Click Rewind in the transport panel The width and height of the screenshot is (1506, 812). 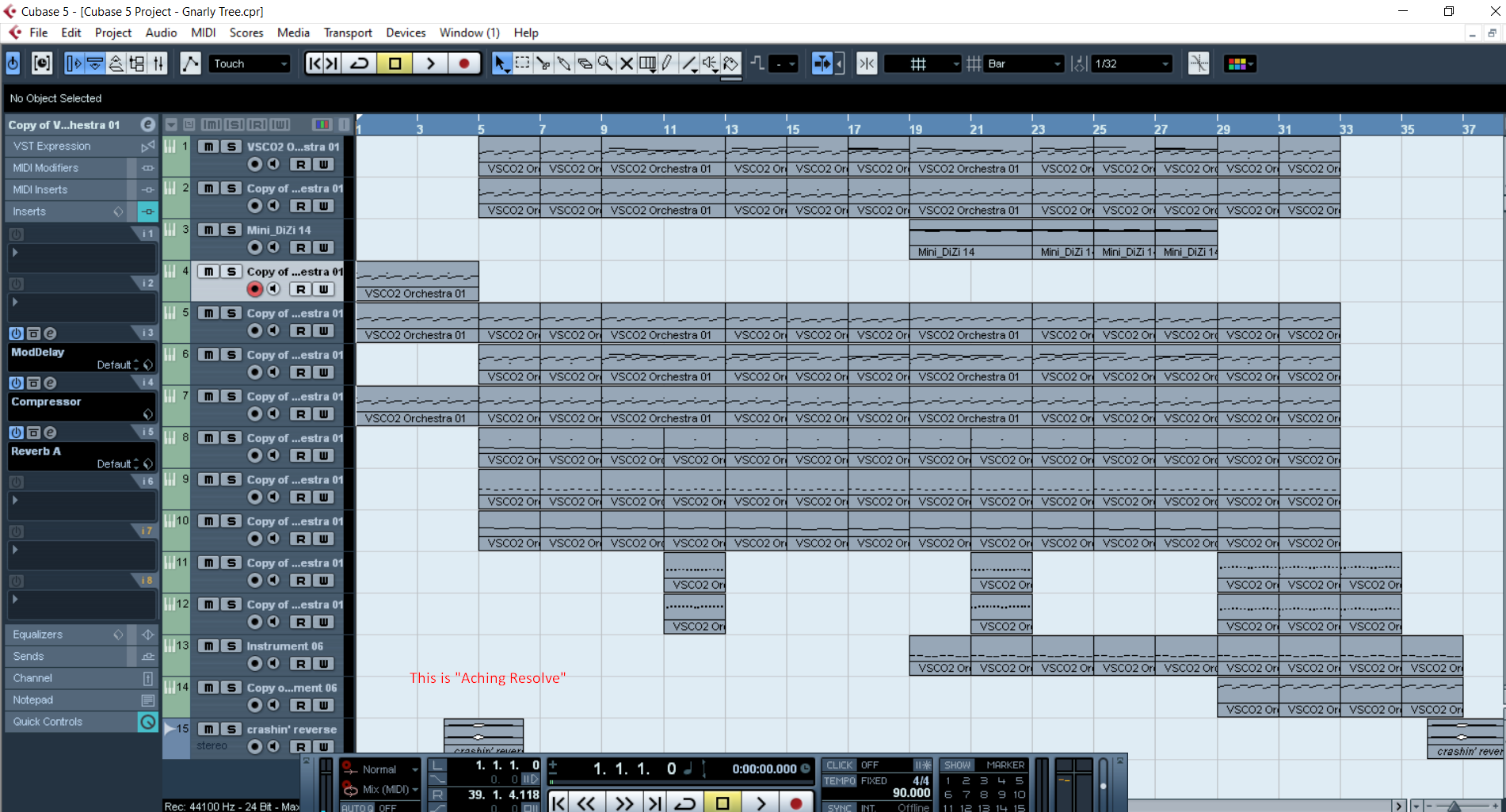585,803
